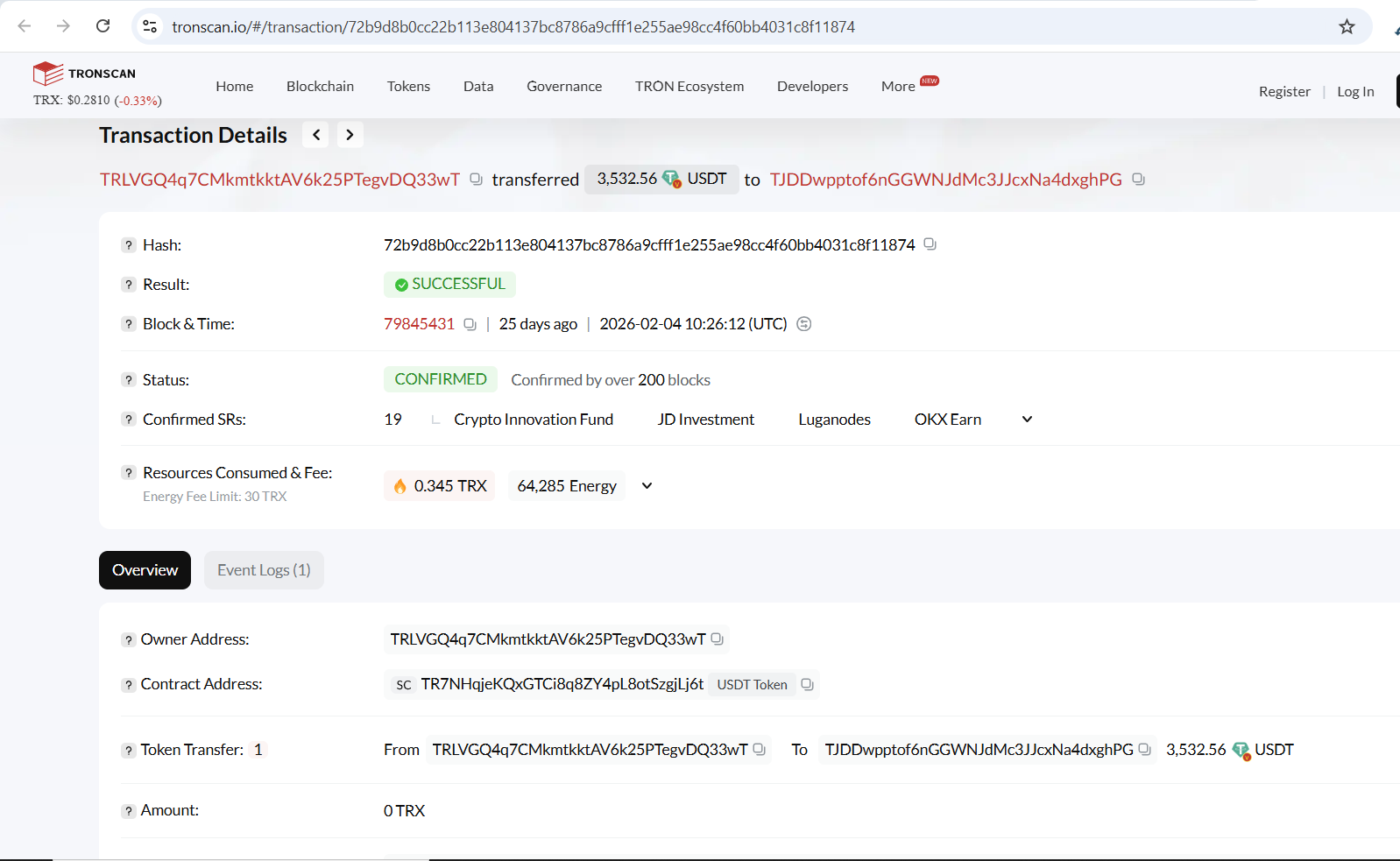
Task: Go to next transaction with right chevron
Action: coord(350,135)
